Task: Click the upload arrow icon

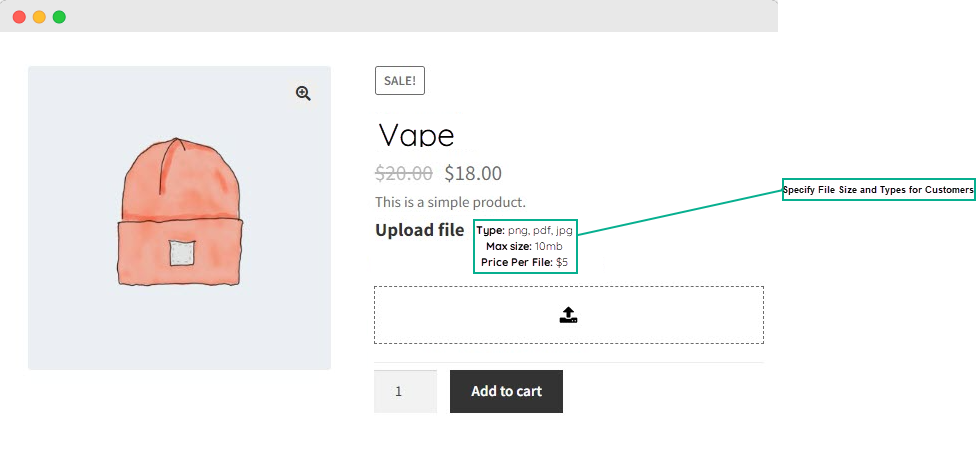Action: tap(568, 315)
